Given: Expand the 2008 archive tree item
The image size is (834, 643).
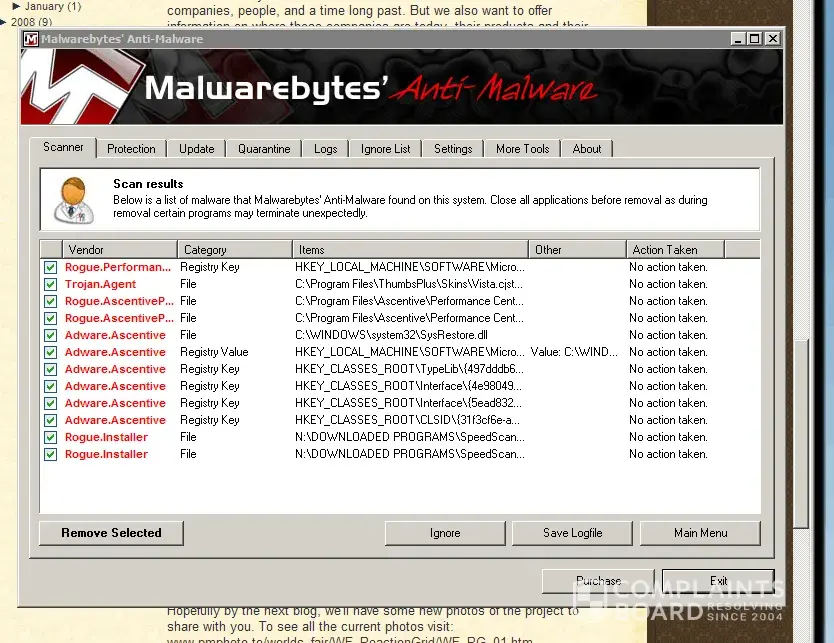Looking at the screenshot, I should click(x=4, y=22).
